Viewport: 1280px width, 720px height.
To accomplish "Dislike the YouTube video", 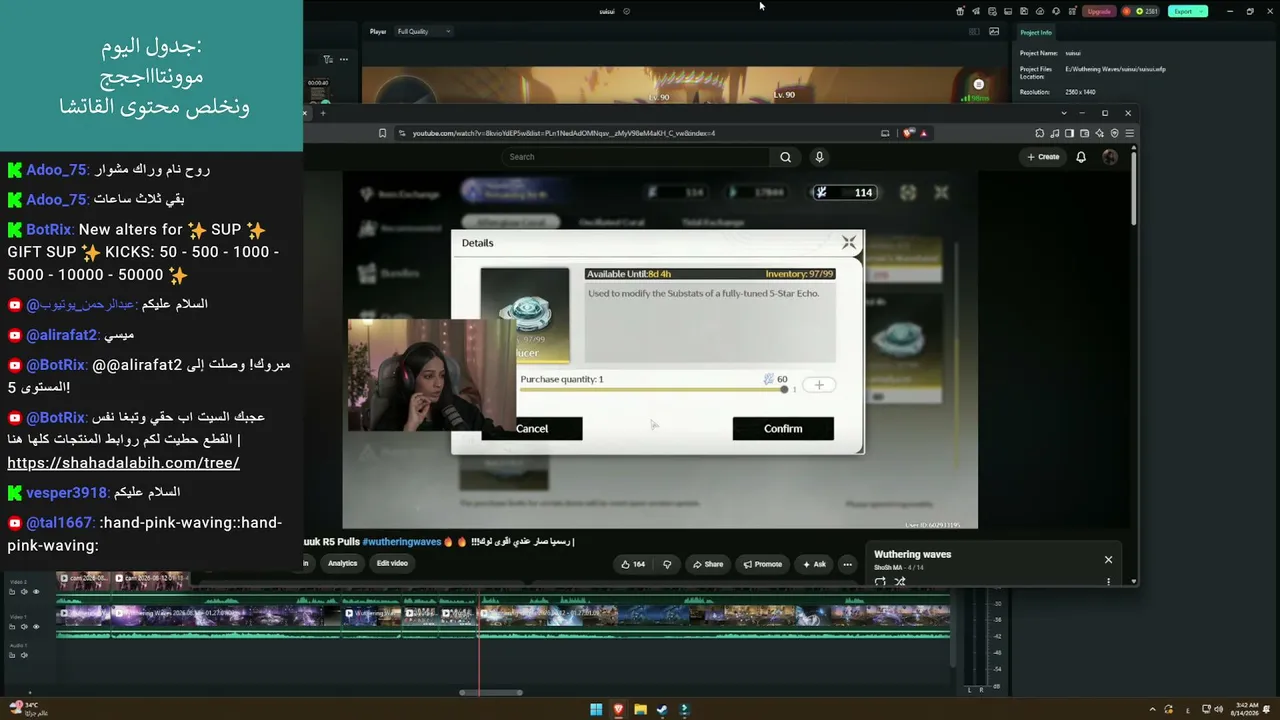I will (x=667, y=564).
